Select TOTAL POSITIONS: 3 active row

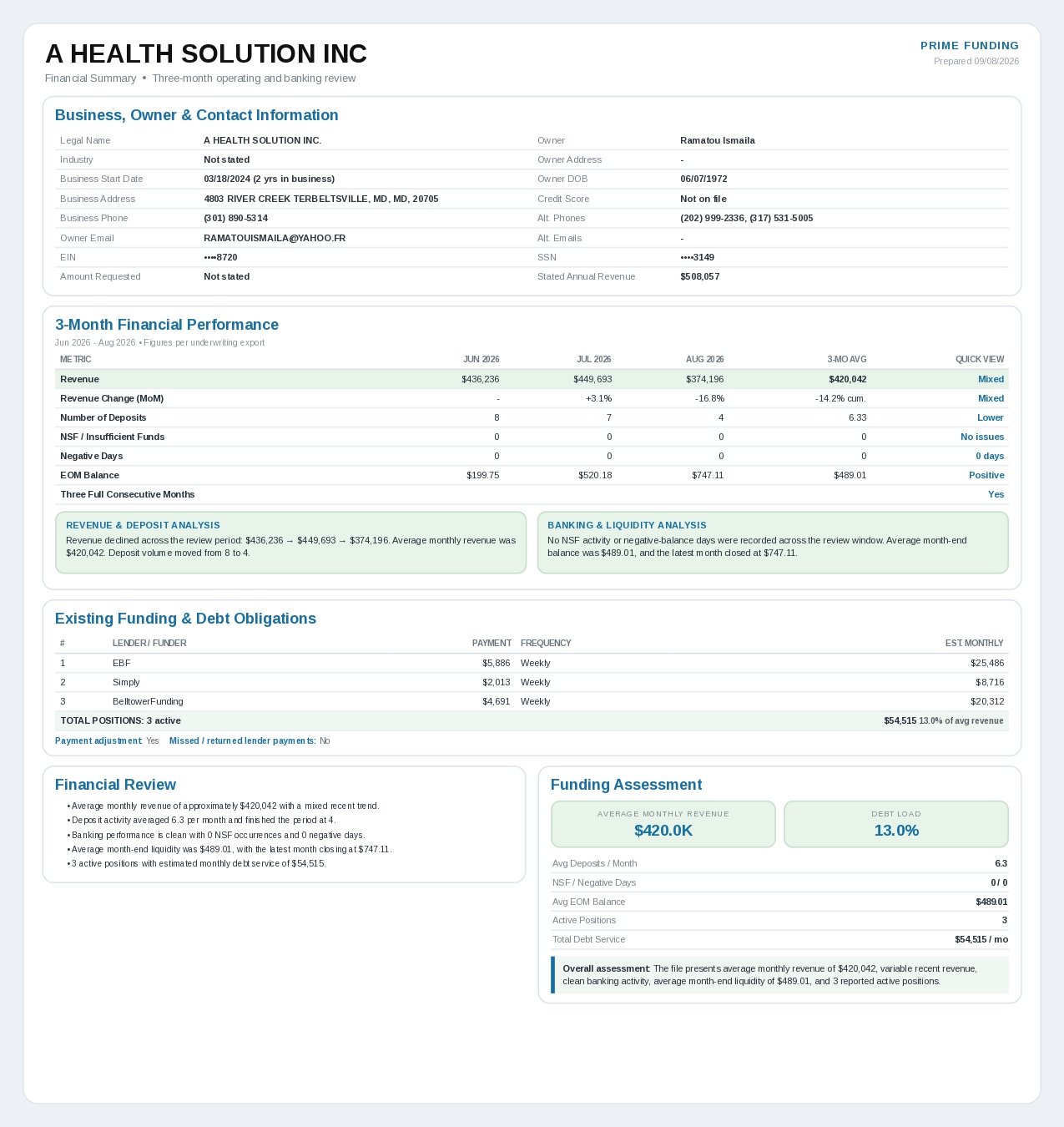click(532, 720)
